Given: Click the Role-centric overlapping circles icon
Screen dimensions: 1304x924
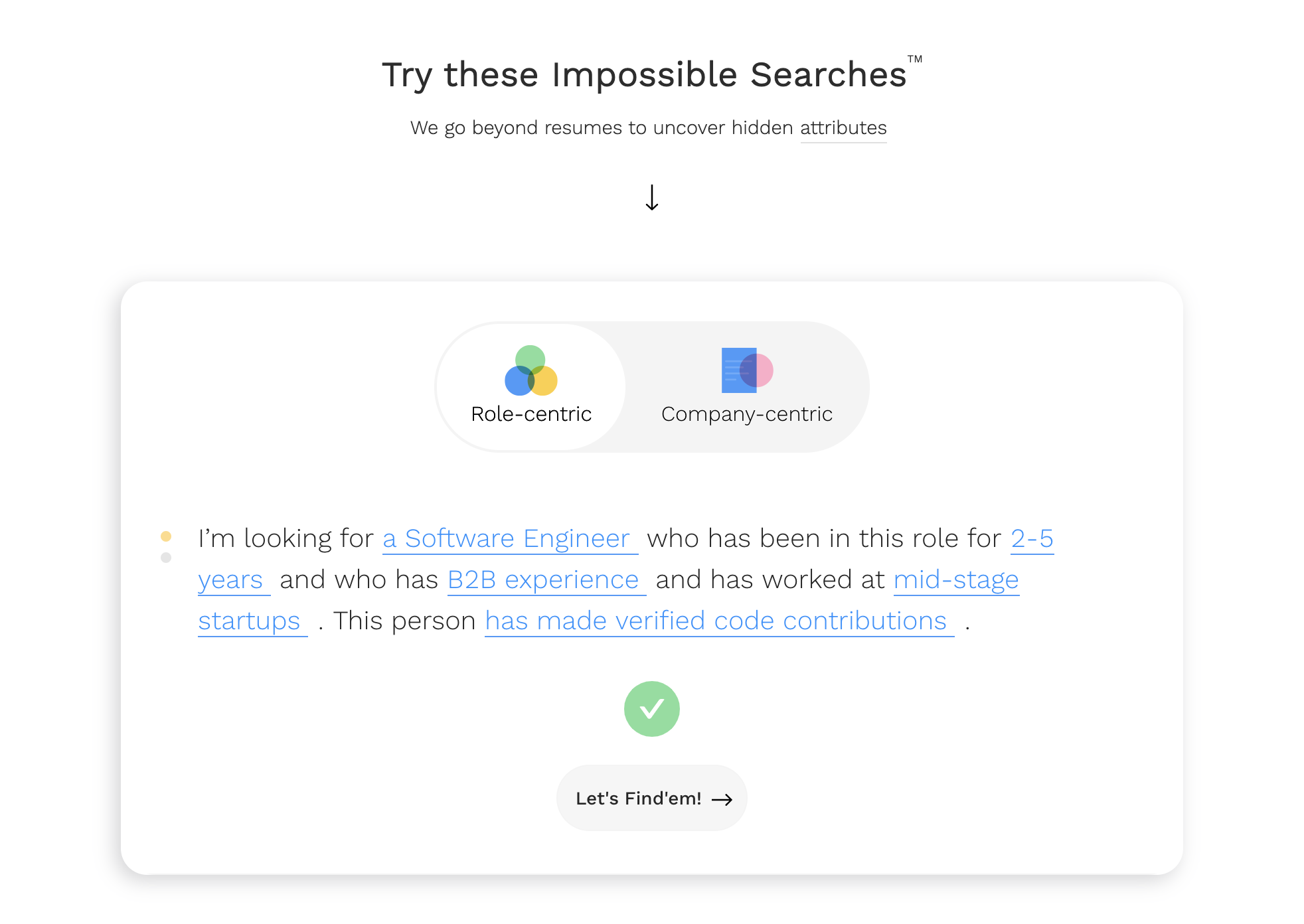Looking at the screenshot, I should click(x=530, y=370).
